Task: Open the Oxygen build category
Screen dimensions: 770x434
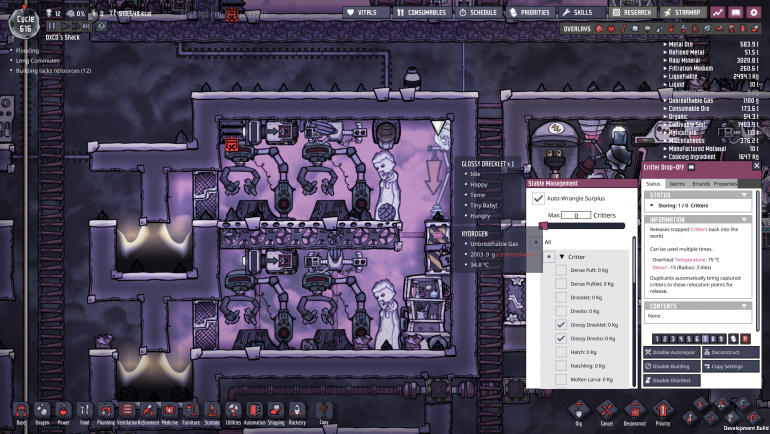Action: 42,411
